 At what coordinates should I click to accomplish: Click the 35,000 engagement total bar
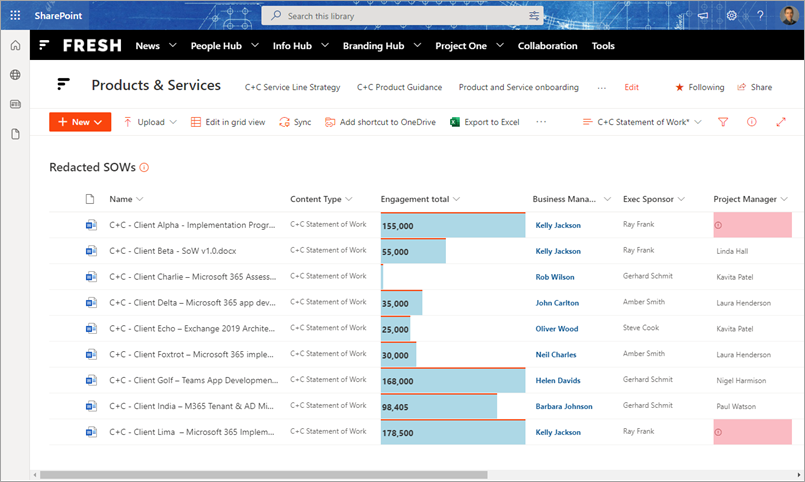401,303
